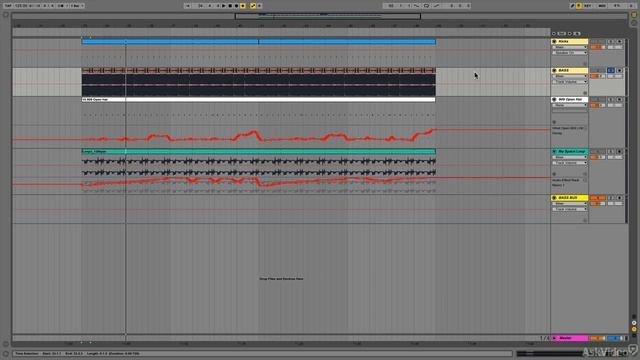This screenshot has height=360, width=640.
Task: Add Kicks automation lane plus button
Action: [x=584, y=64]
